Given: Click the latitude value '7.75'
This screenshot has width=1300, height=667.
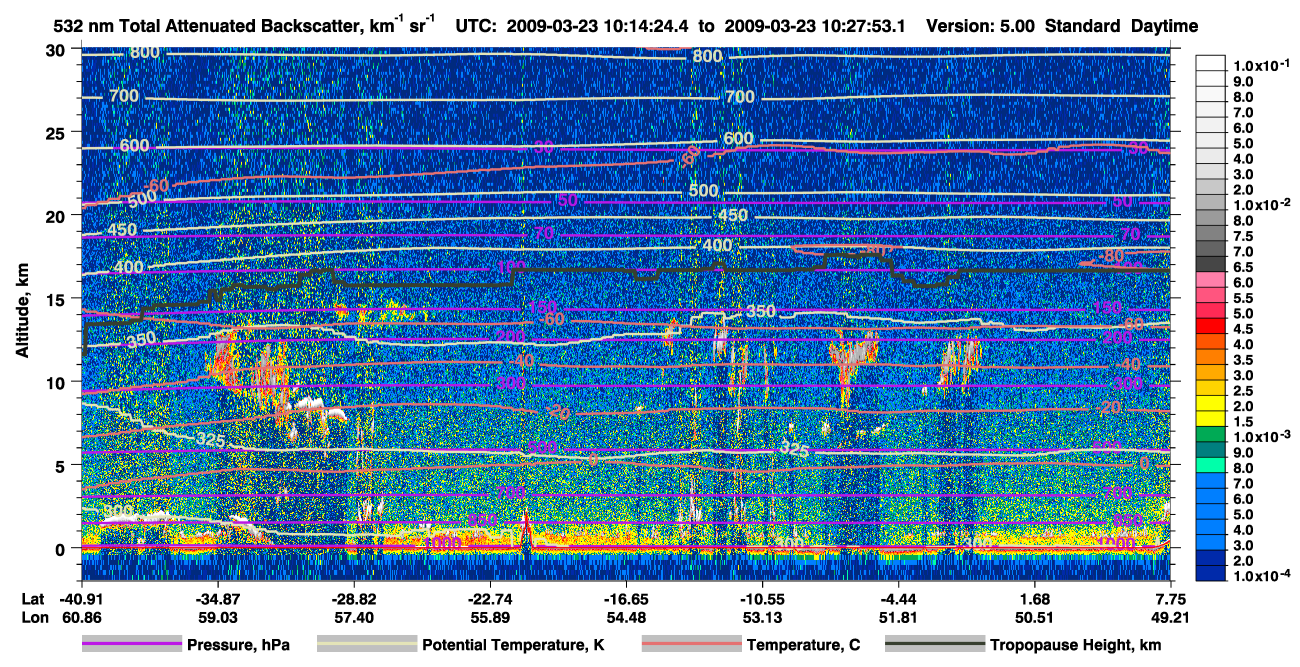Looking at the screenshot, I should pos(1171,598).
